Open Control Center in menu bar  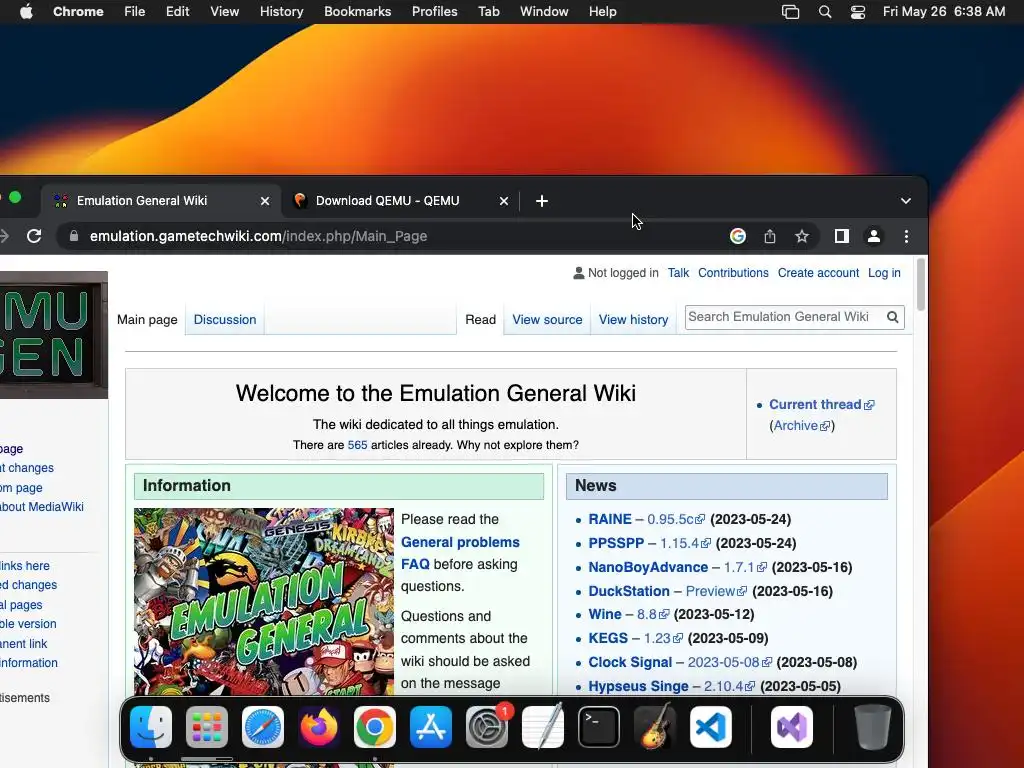click(858, 12)
